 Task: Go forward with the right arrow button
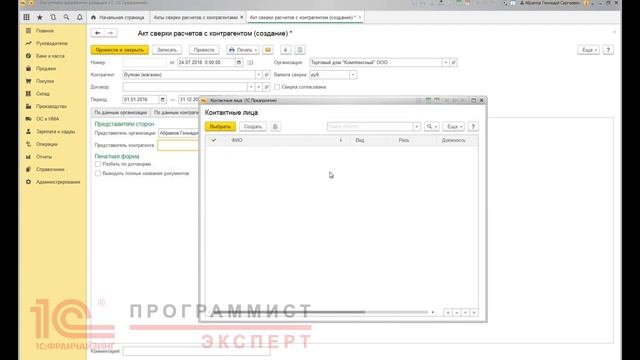pos(111,33)
